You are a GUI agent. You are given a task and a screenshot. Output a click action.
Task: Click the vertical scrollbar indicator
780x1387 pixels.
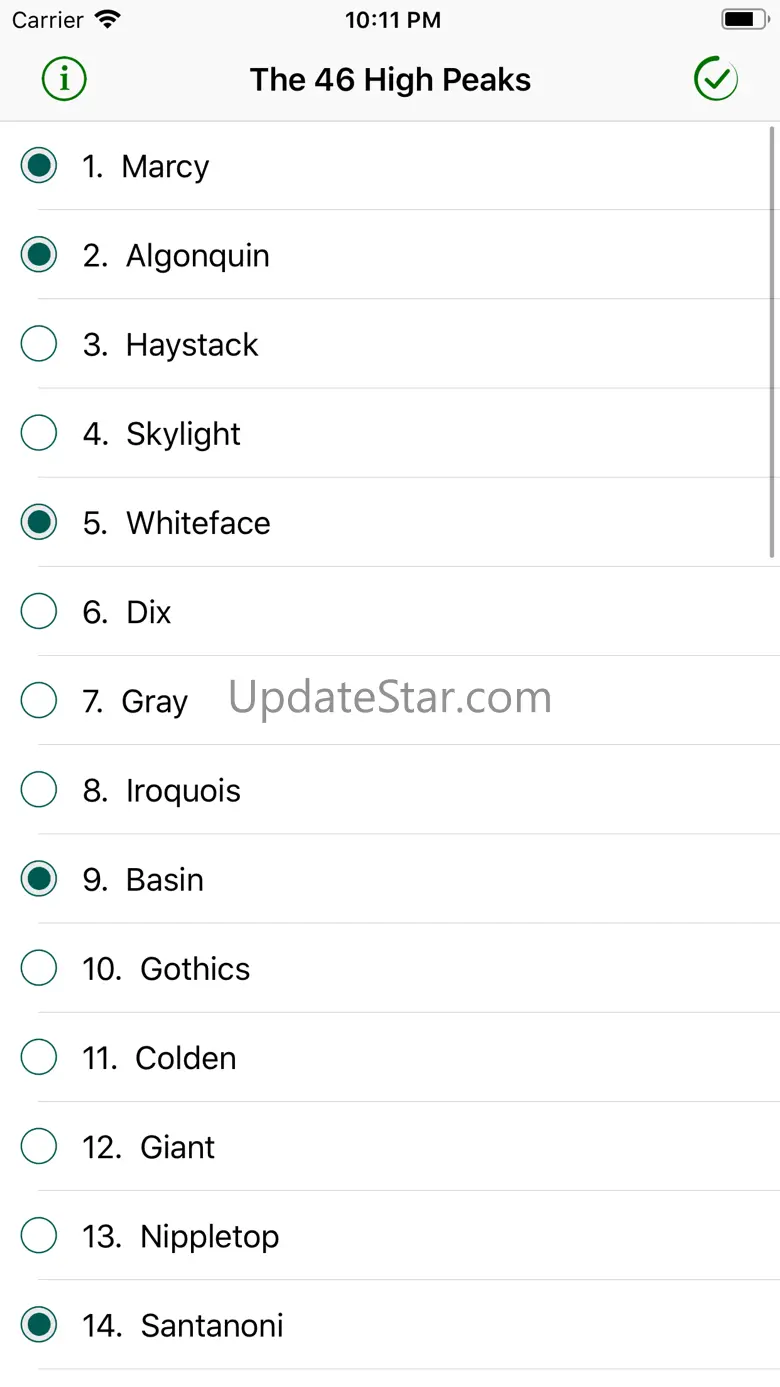pyautogui.click(x=772, y=340)
